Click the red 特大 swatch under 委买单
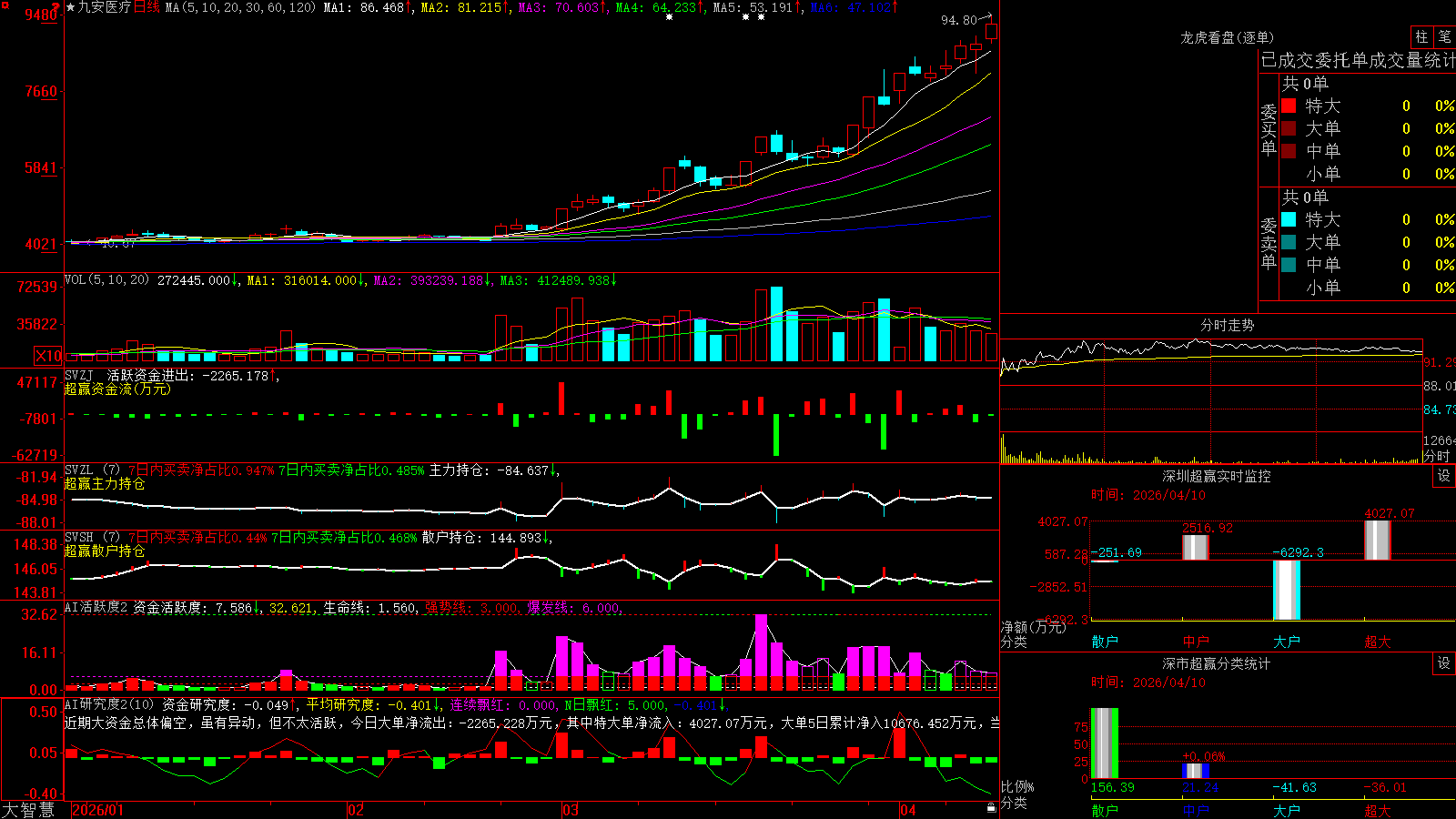 point(1289,106)
